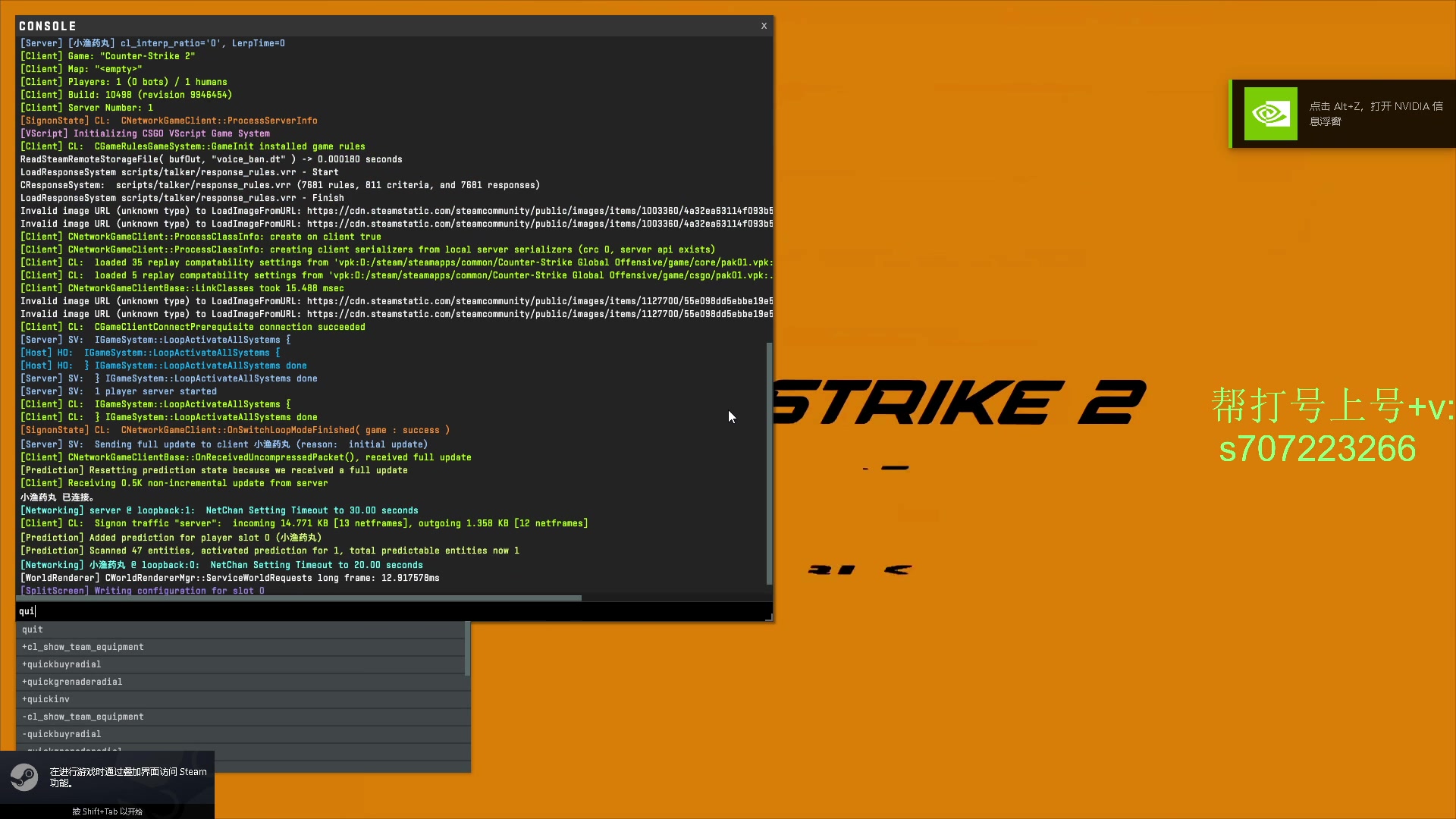Select '-quickbuyradial' suggestion entry
Viewport: 1456px width, 819px height.
[x=240, y=734]
